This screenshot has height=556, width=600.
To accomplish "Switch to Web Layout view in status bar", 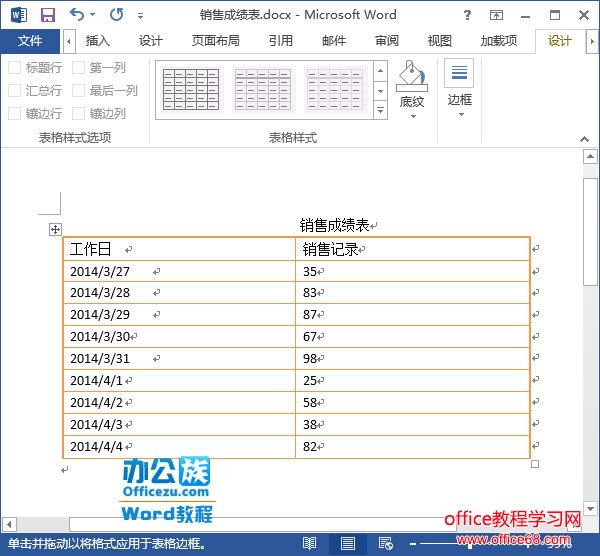I will [x=385, y=543].
